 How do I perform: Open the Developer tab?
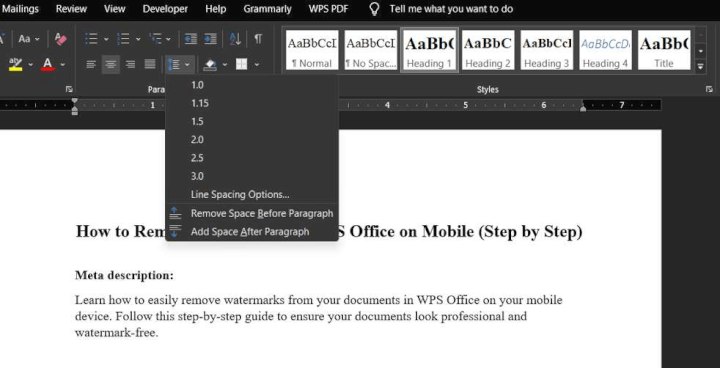[x=165, y=9]
